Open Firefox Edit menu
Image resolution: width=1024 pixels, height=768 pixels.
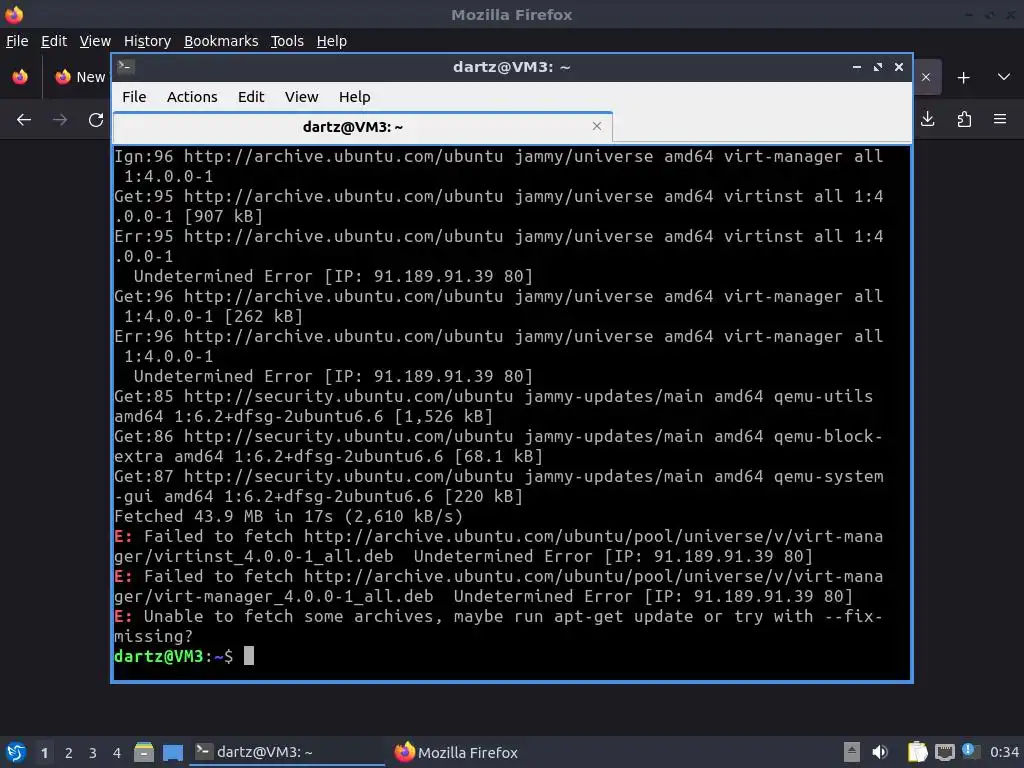pyautogui.click(x=54, y=41)
